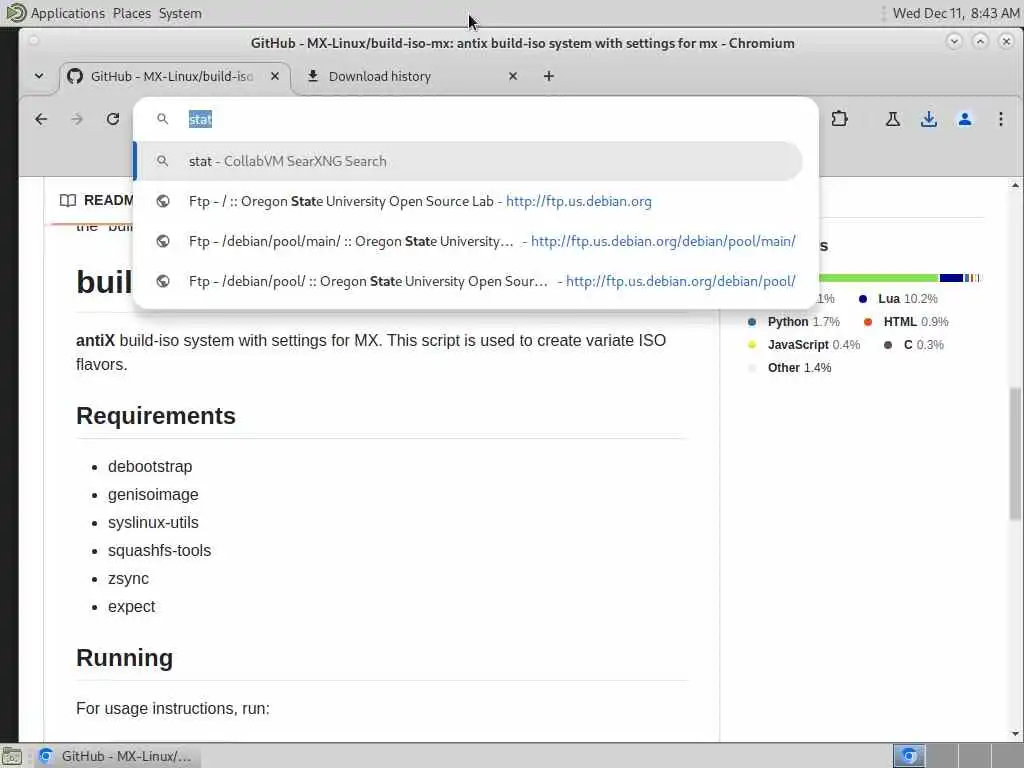Click the 'squashfs-tools' list item
Image resolution: width=1024 pixels, height=768 pixels.
159,551
